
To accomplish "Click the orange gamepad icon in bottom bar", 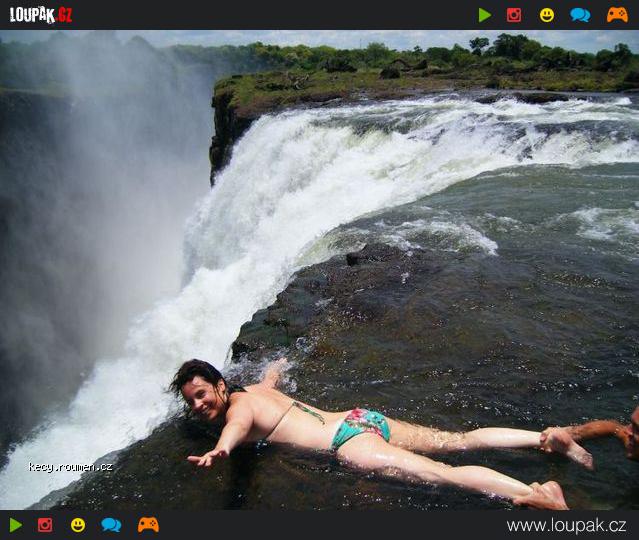I will (x=148, y=525).
